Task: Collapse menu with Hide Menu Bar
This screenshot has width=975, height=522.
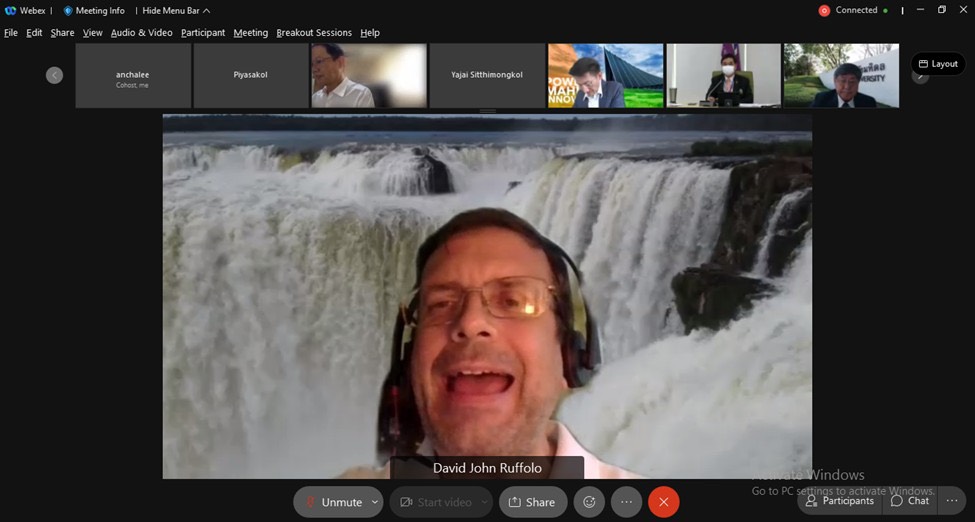Action: [x=176, y=10]
